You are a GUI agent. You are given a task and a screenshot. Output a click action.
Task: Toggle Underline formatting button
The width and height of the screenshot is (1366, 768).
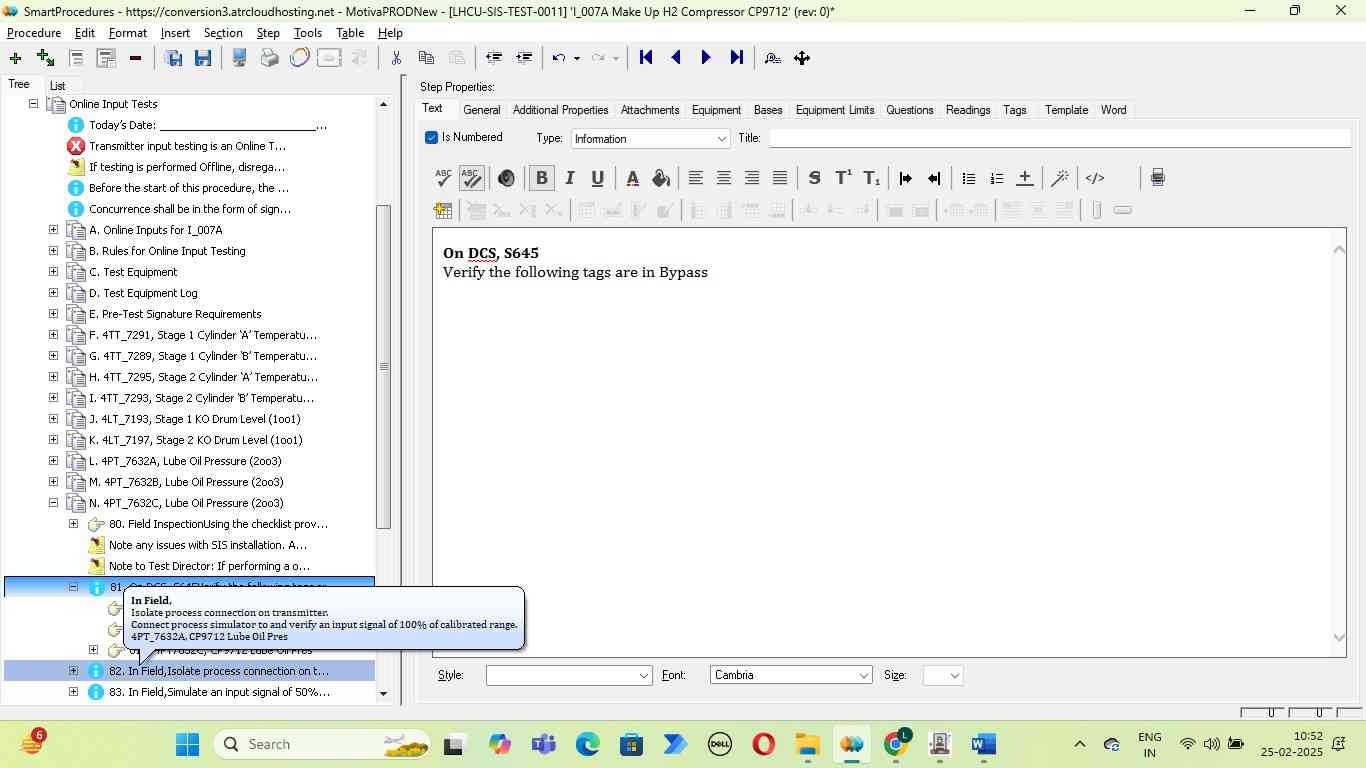pos(597,178)
